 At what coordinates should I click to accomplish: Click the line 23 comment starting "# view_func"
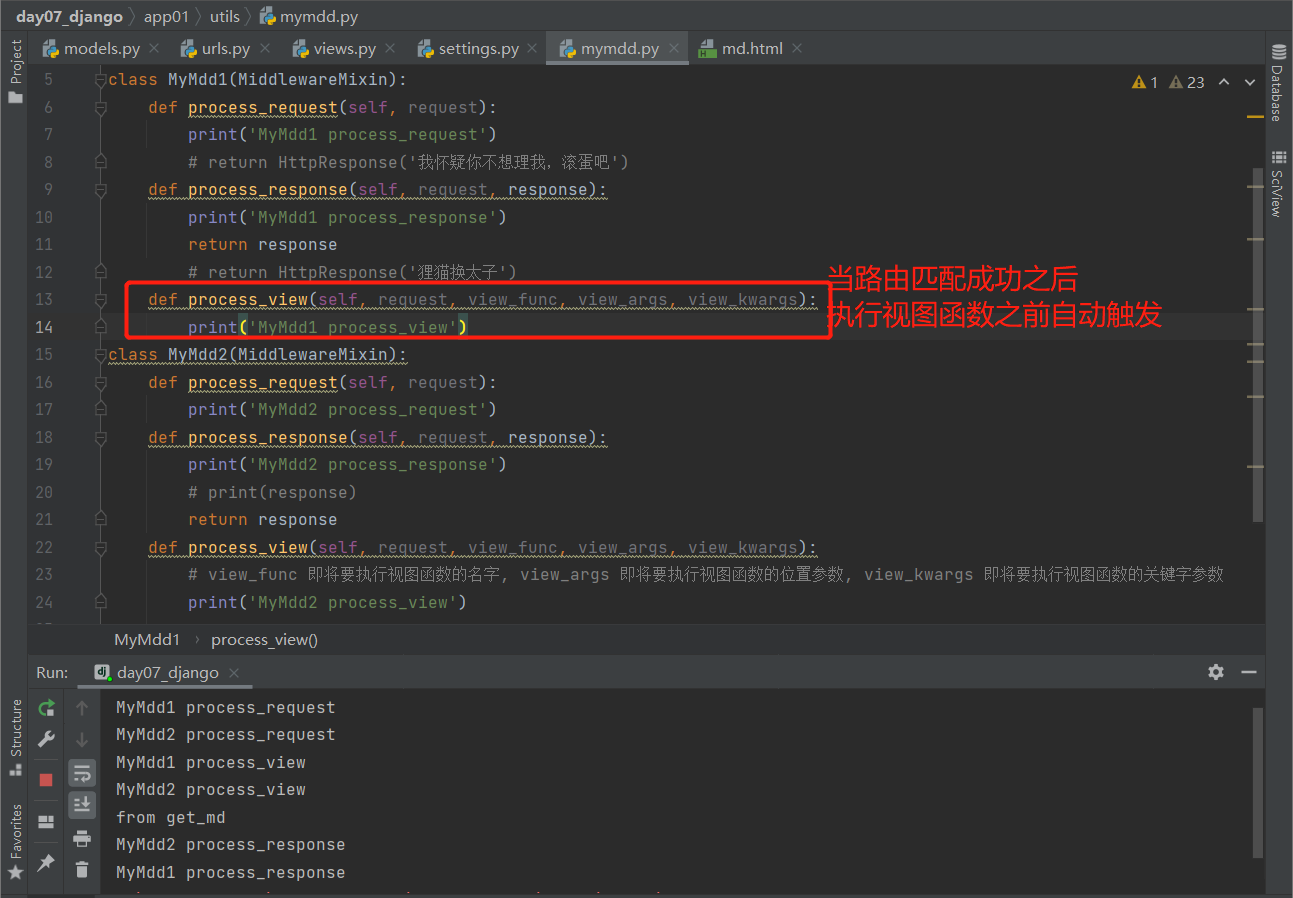tap(706, 574)
